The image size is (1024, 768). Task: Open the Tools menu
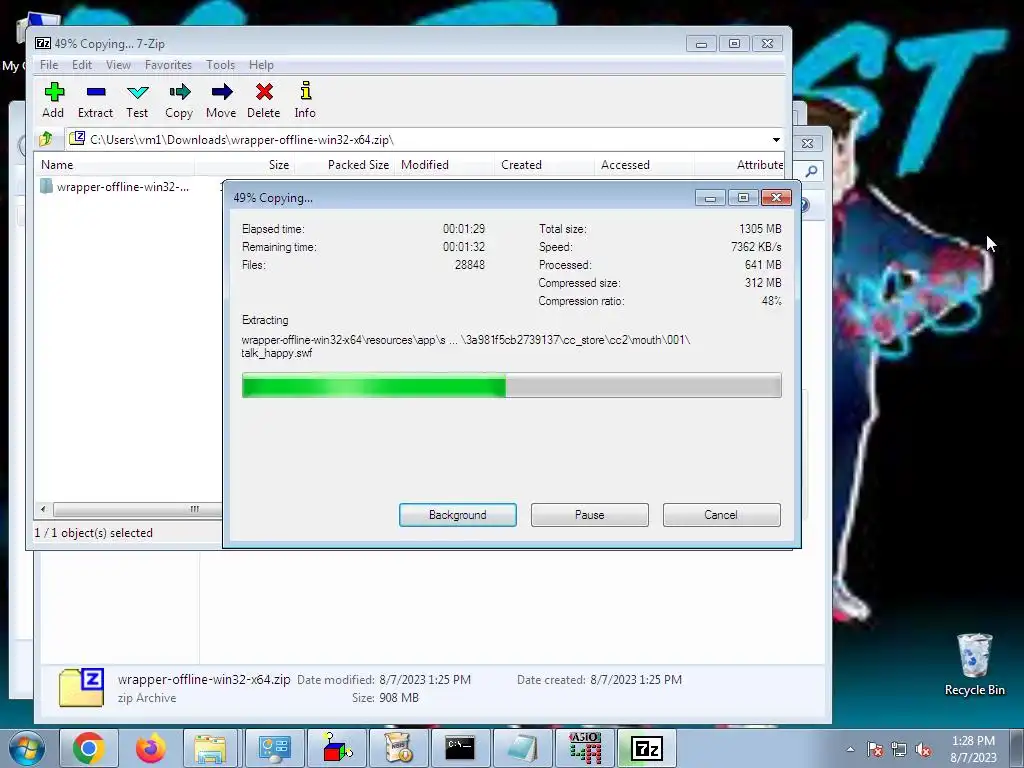coord(220,65)
